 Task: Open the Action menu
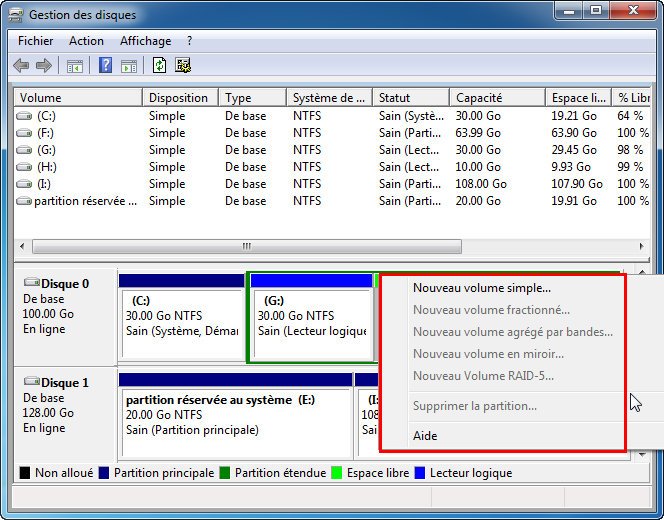click(x=86, y=41)
